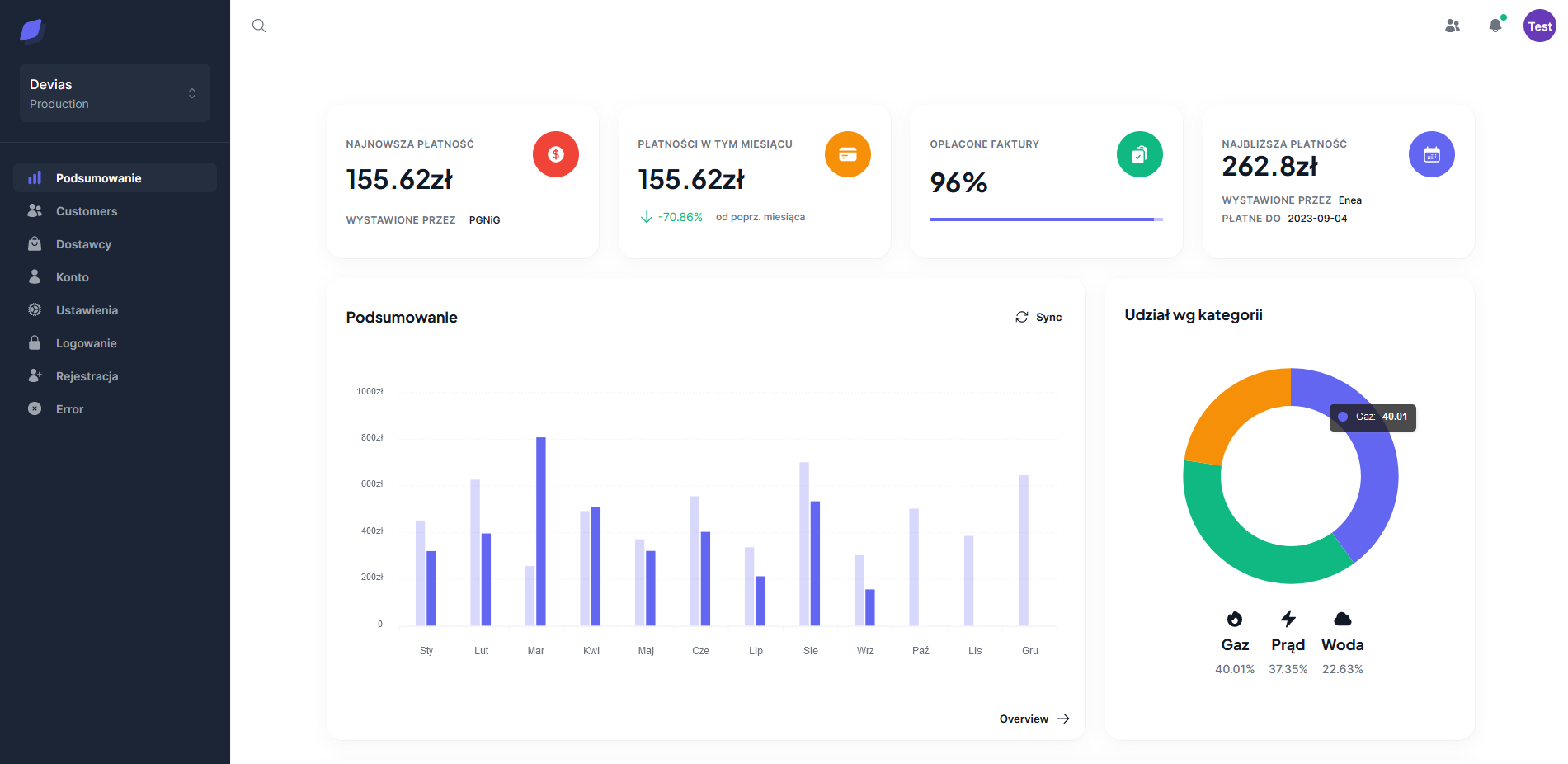Go to Dostawcy in the sidebar
Viewport: 1568px width, 764px height.
click(x=83, y=244)
